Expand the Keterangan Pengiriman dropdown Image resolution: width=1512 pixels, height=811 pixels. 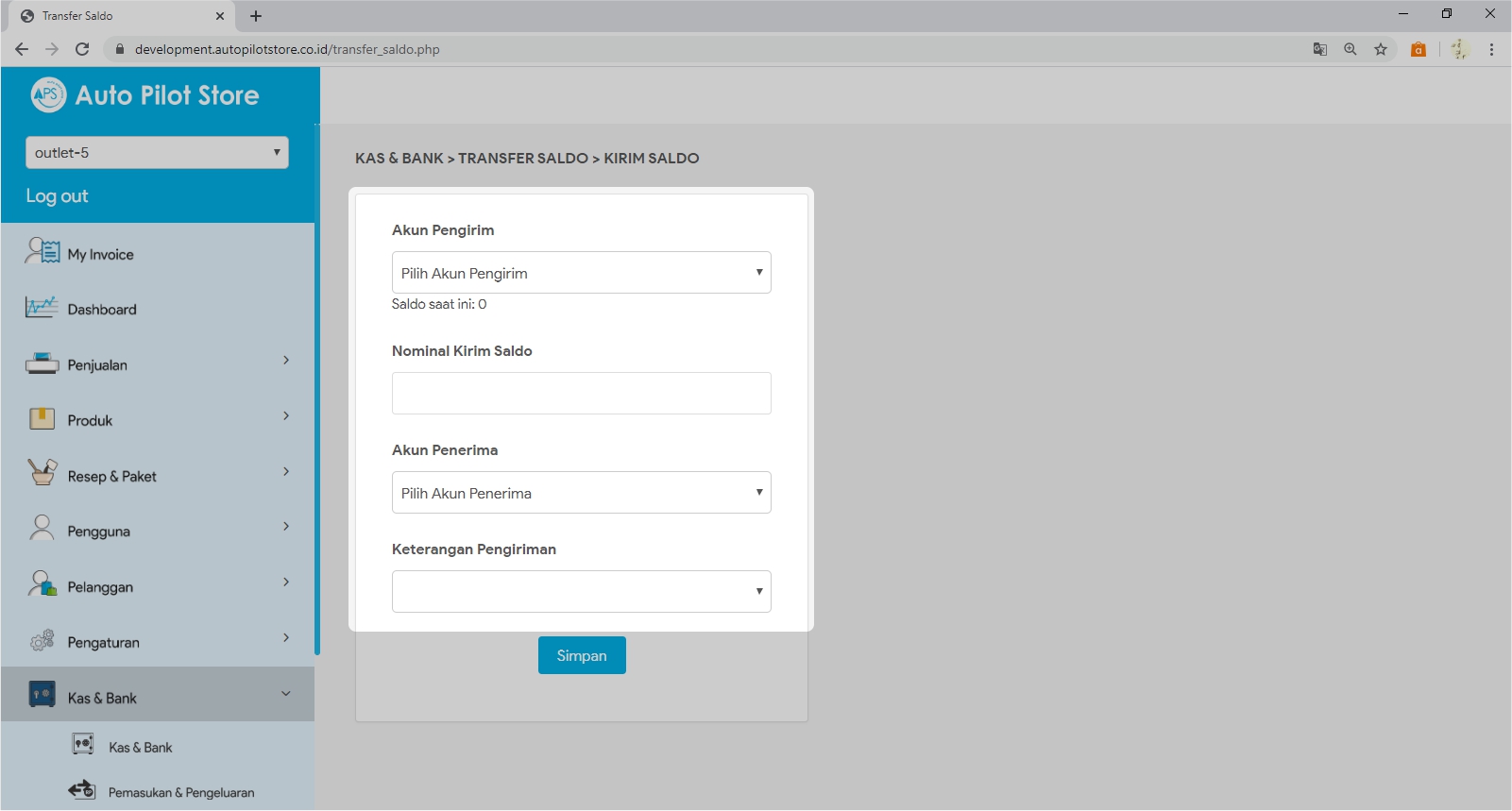click(x=581, y=592)
